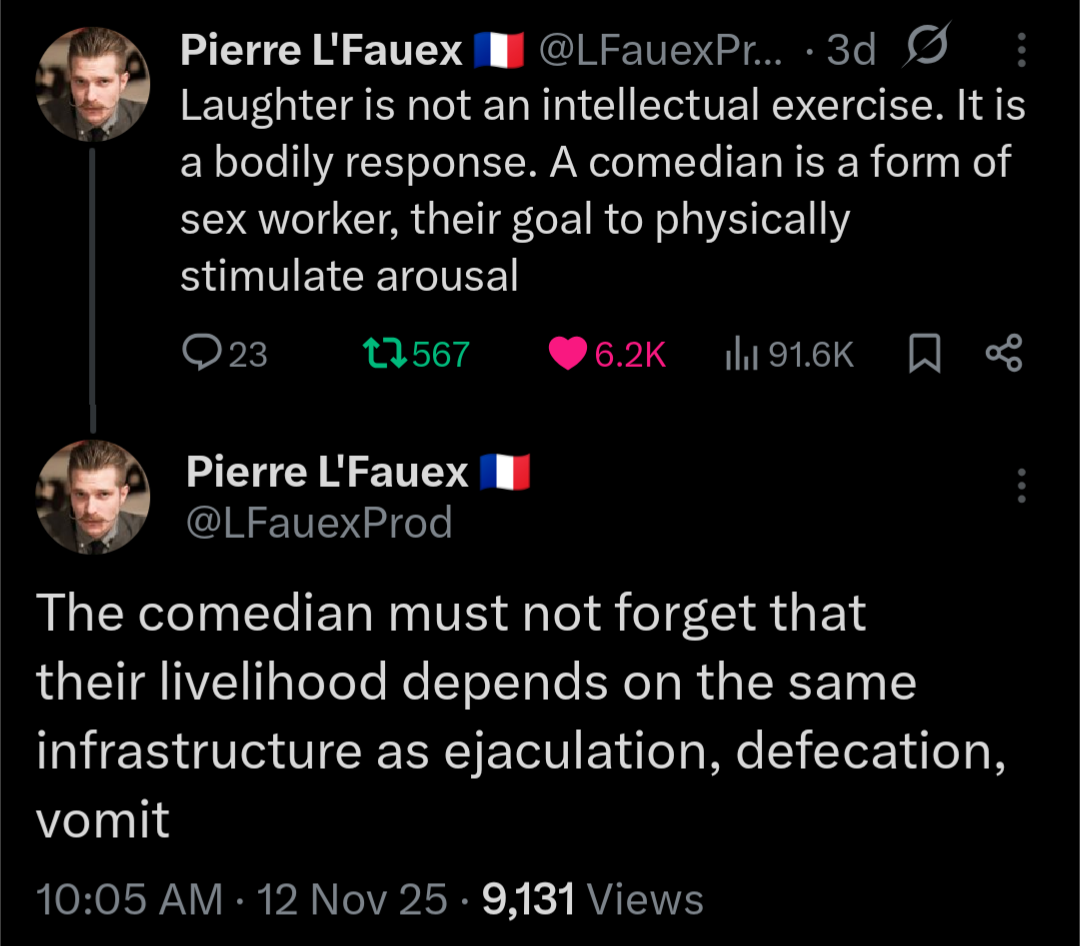Toggle the pink heart like icon
Image resolution: width=1080 pixels, height=946 pixels.
click(x=568, y=354)
